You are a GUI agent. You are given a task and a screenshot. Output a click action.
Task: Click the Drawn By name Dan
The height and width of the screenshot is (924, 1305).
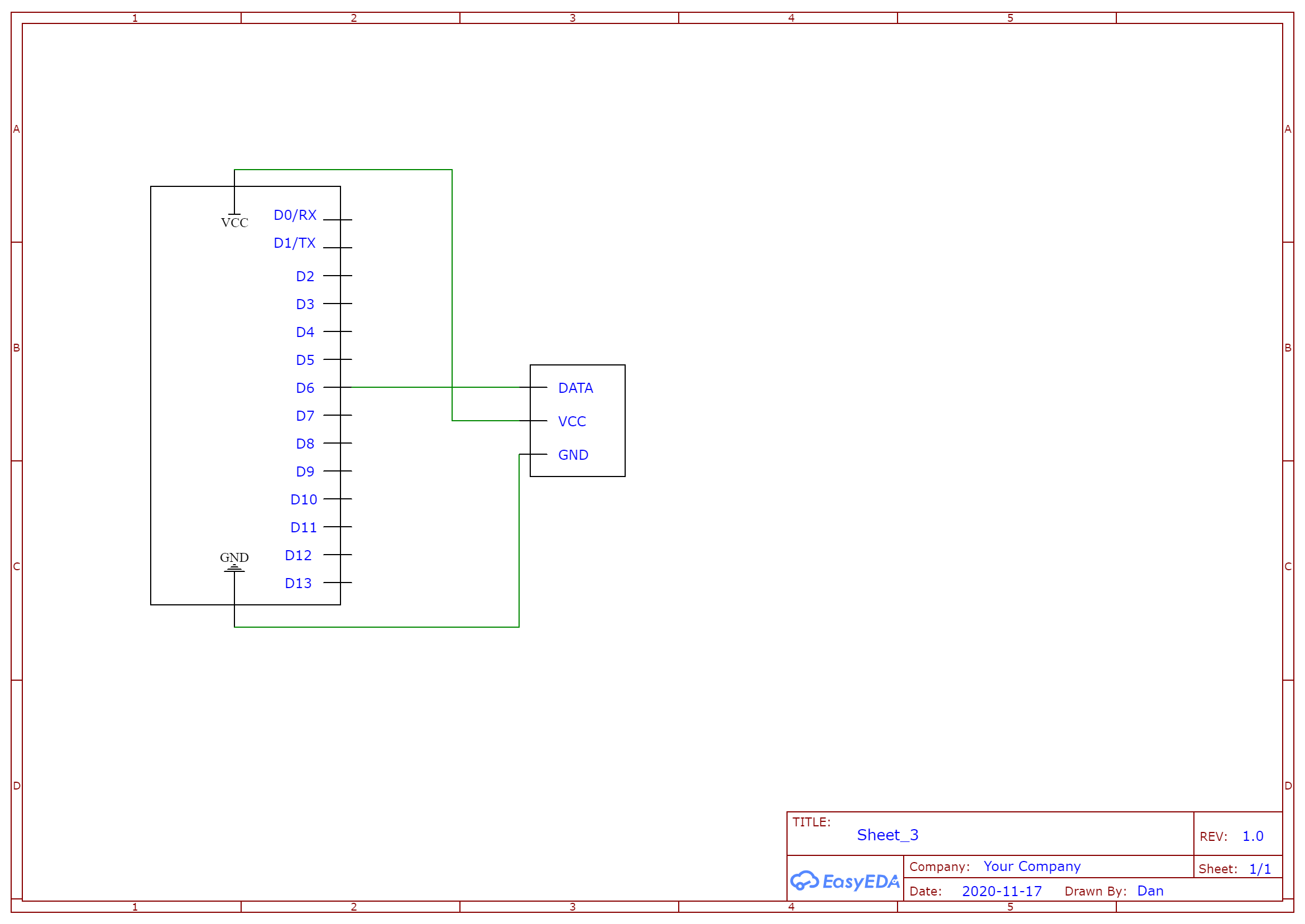point(1150,891)
